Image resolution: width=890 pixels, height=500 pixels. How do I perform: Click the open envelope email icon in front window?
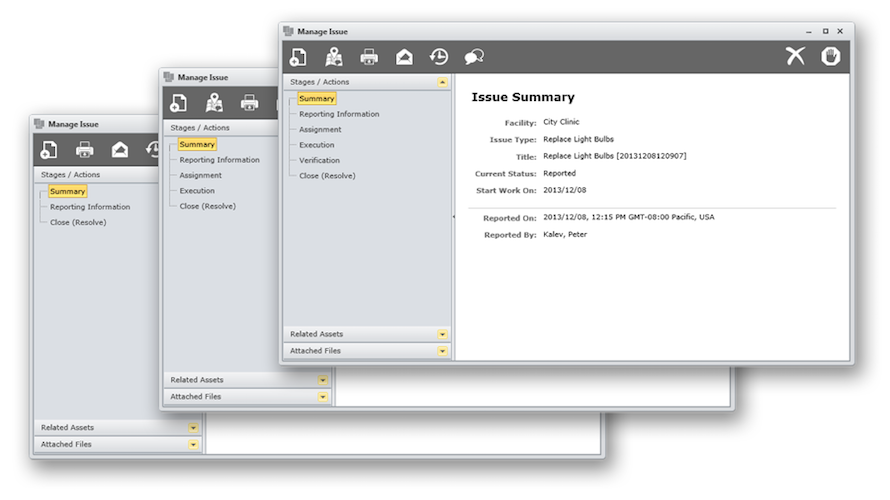(404, 57)
